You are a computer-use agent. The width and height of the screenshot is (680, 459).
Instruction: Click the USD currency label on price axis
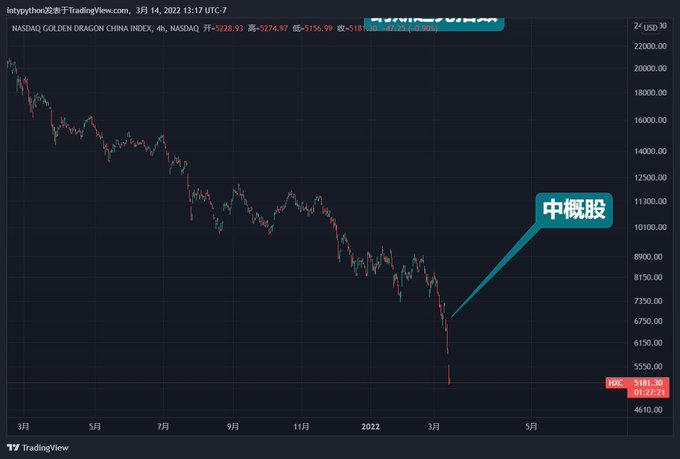point(650,28)
